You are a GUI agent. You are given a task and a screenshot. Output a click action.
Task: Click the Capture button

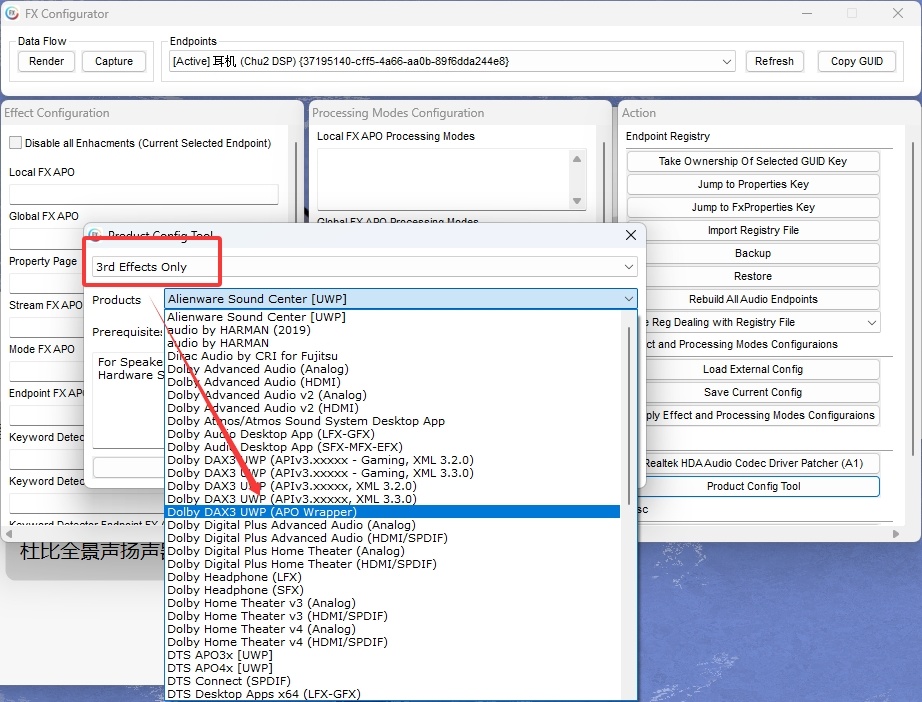(x=113, y=61)
